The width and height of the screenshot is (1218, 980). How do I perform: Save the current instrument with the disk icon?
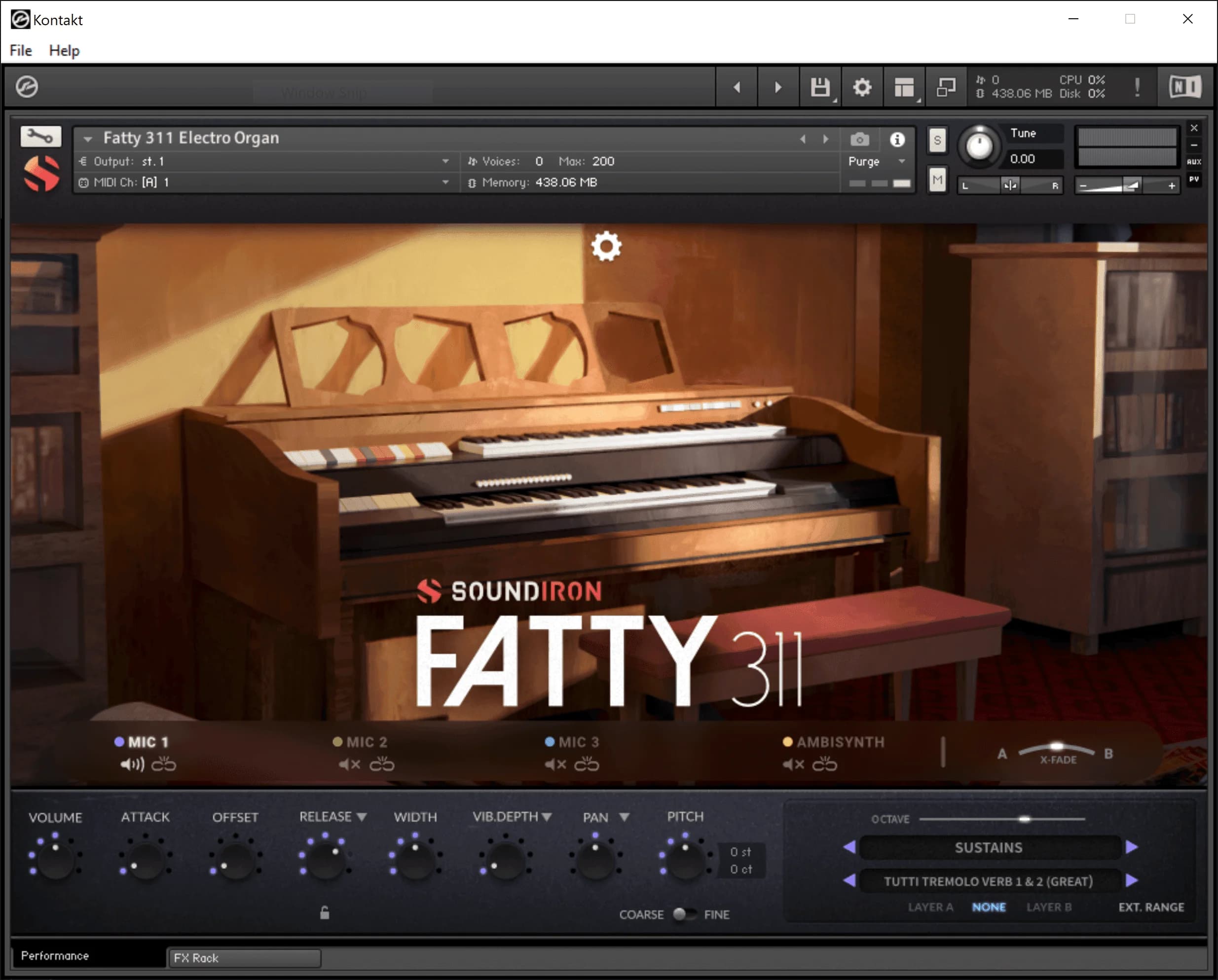[x=819, y=87]
